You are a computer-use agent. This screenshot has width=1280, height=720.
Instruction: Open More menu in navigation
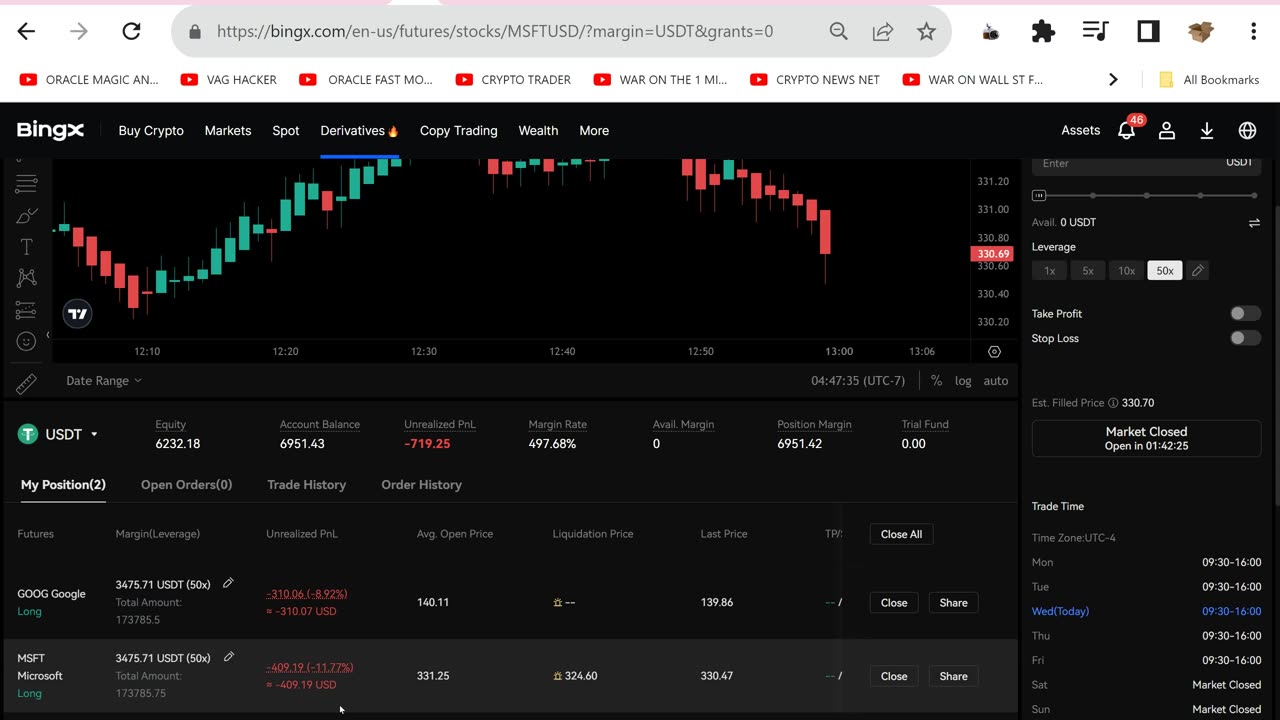pyautogui.click(x=594, y=131)
